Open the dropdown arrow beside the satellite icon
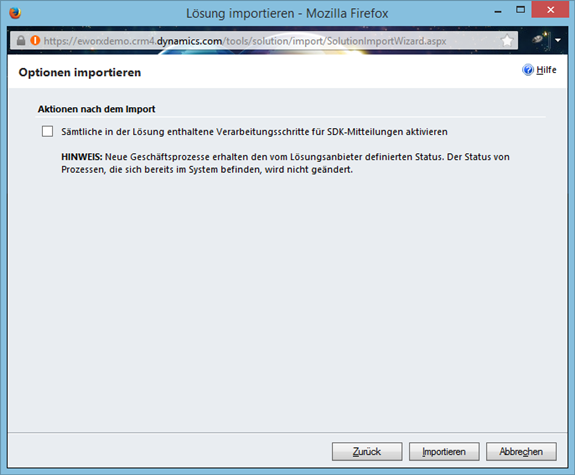Screen dimensions: 575x475 (558, 40)
